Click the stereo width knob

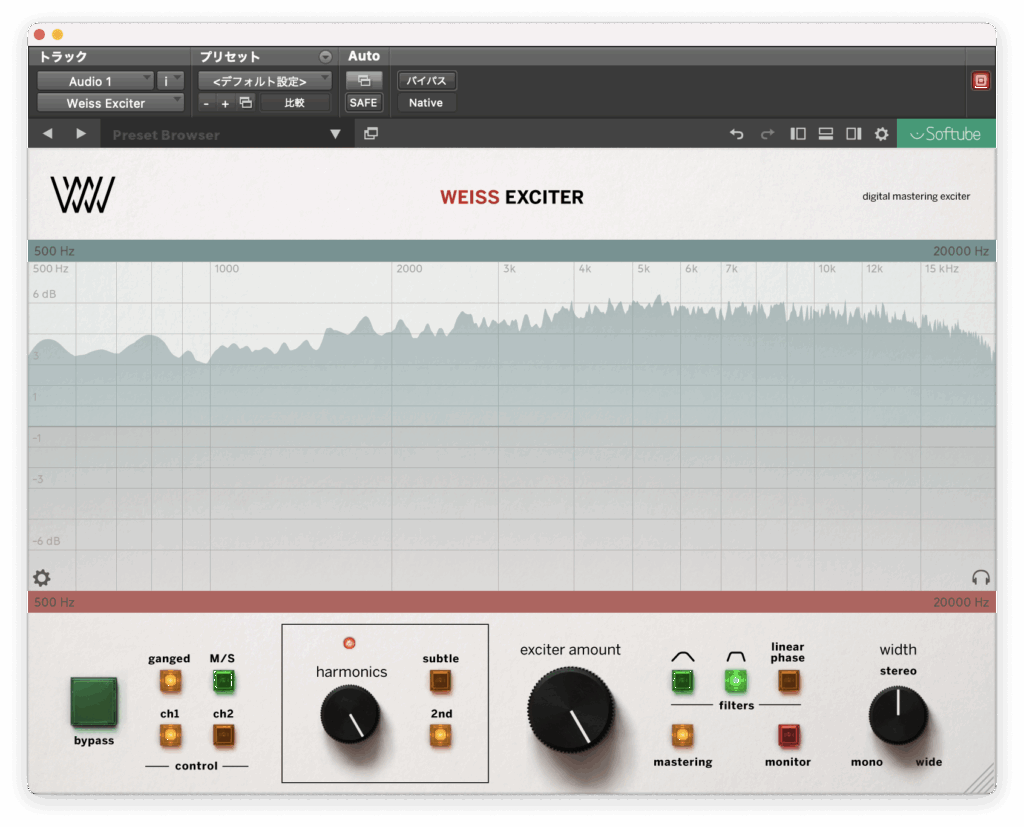click(x=898, y=715)
